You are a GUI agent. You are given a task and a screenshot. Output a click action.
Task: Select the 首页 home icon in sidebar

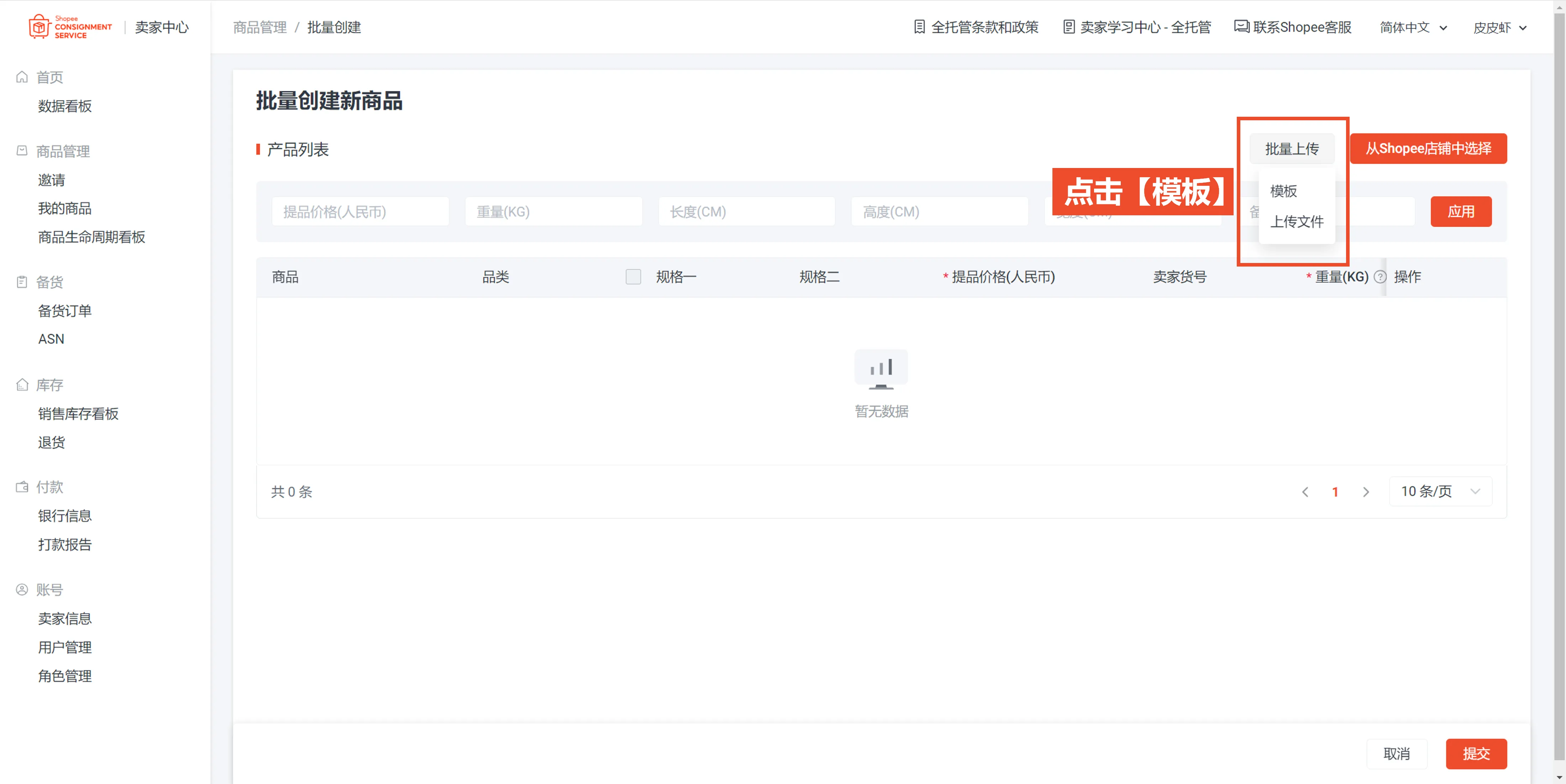point(22,77)
